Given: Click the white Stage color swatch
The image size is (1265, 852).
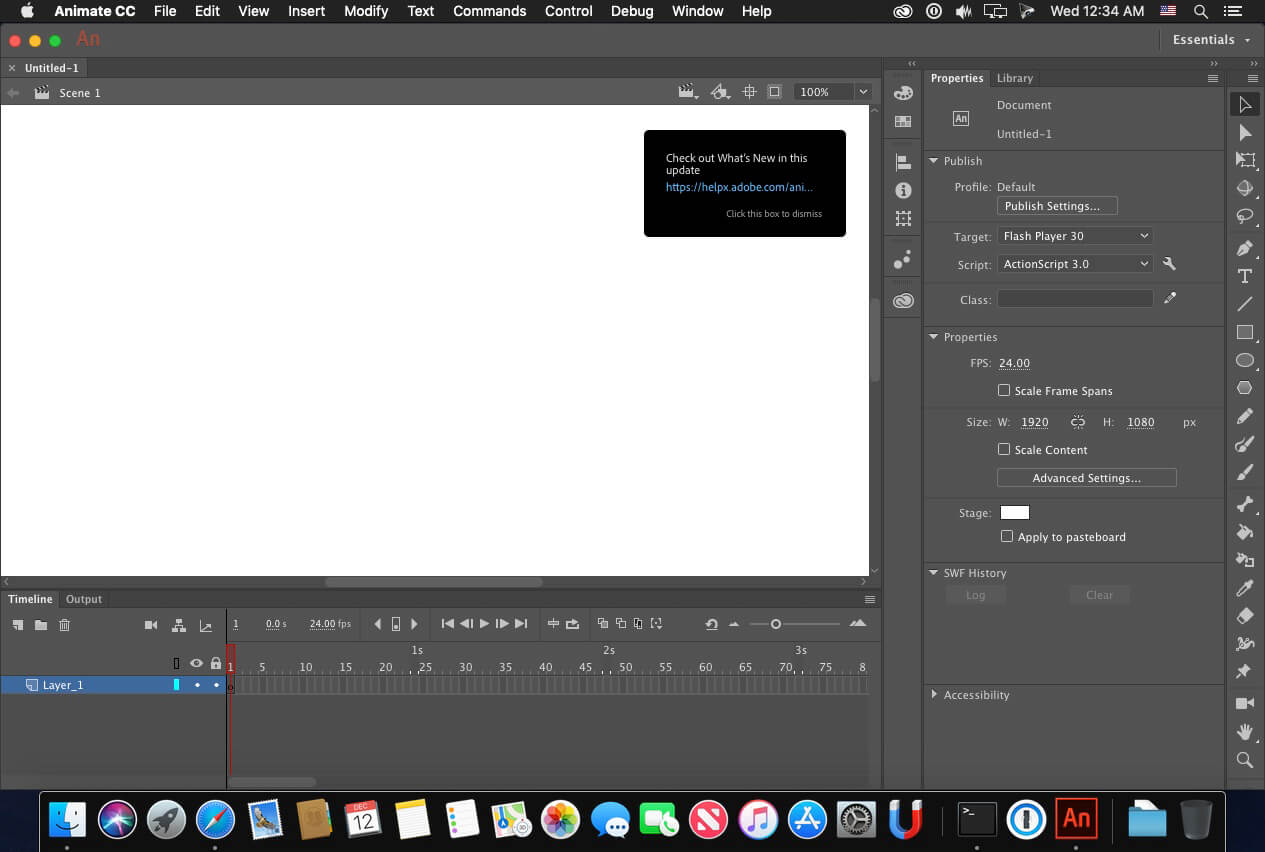Looking at the screenshot, I should [1014, 513].
